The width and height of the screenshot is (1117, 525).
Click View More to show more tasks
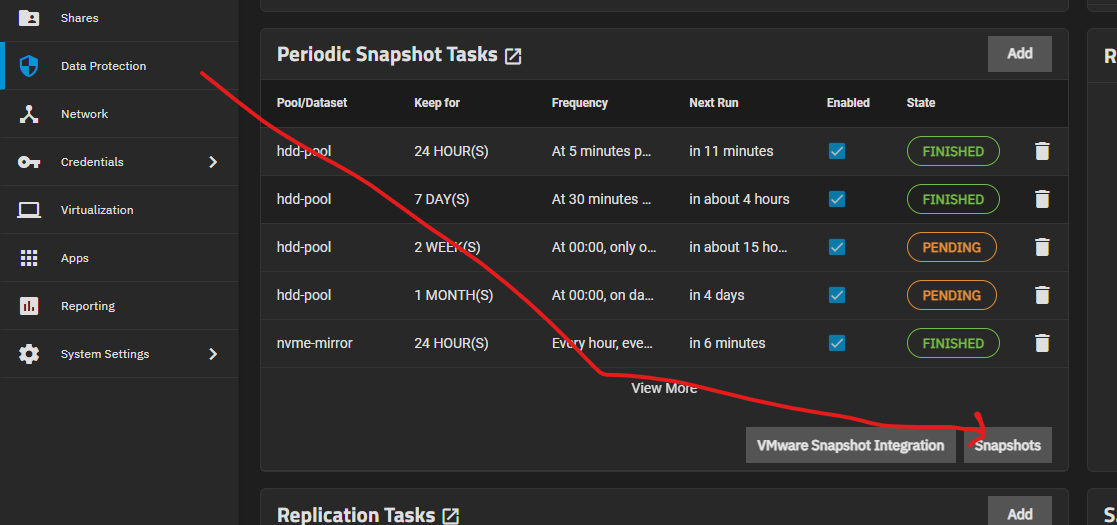tap(664, 388)
